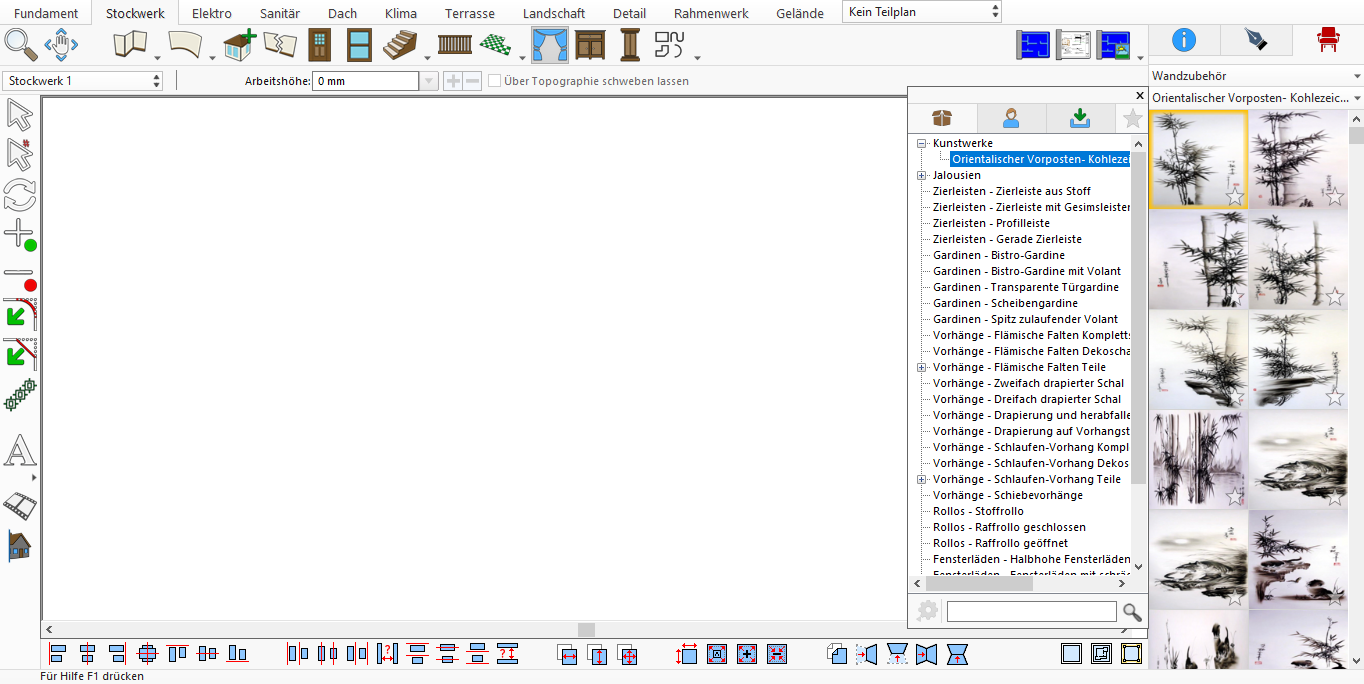Click the catalog search magnifier button
Viewport: 1364px width, 684px height.
click(x=1132, y=612)
